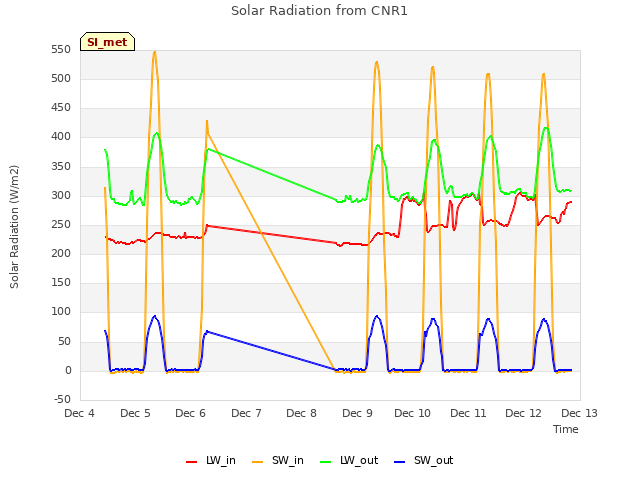Click the green LW_out legend color marker
This screenshot has height=480, width=640.
click(326, 462)
